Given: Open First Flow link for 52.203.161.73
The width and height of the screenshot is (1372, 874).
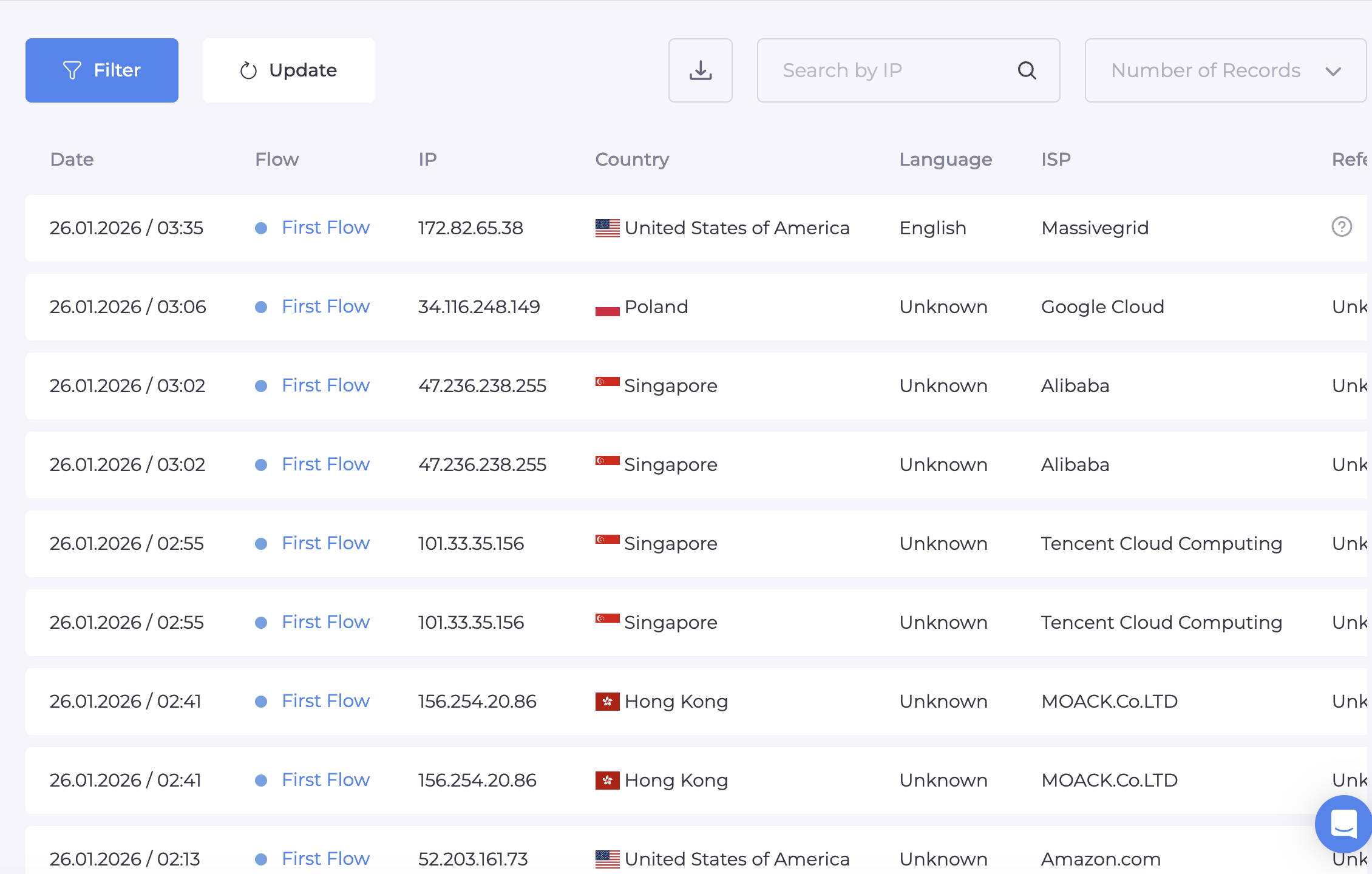Looking at the screenshot, I should [x=325, y=858].
